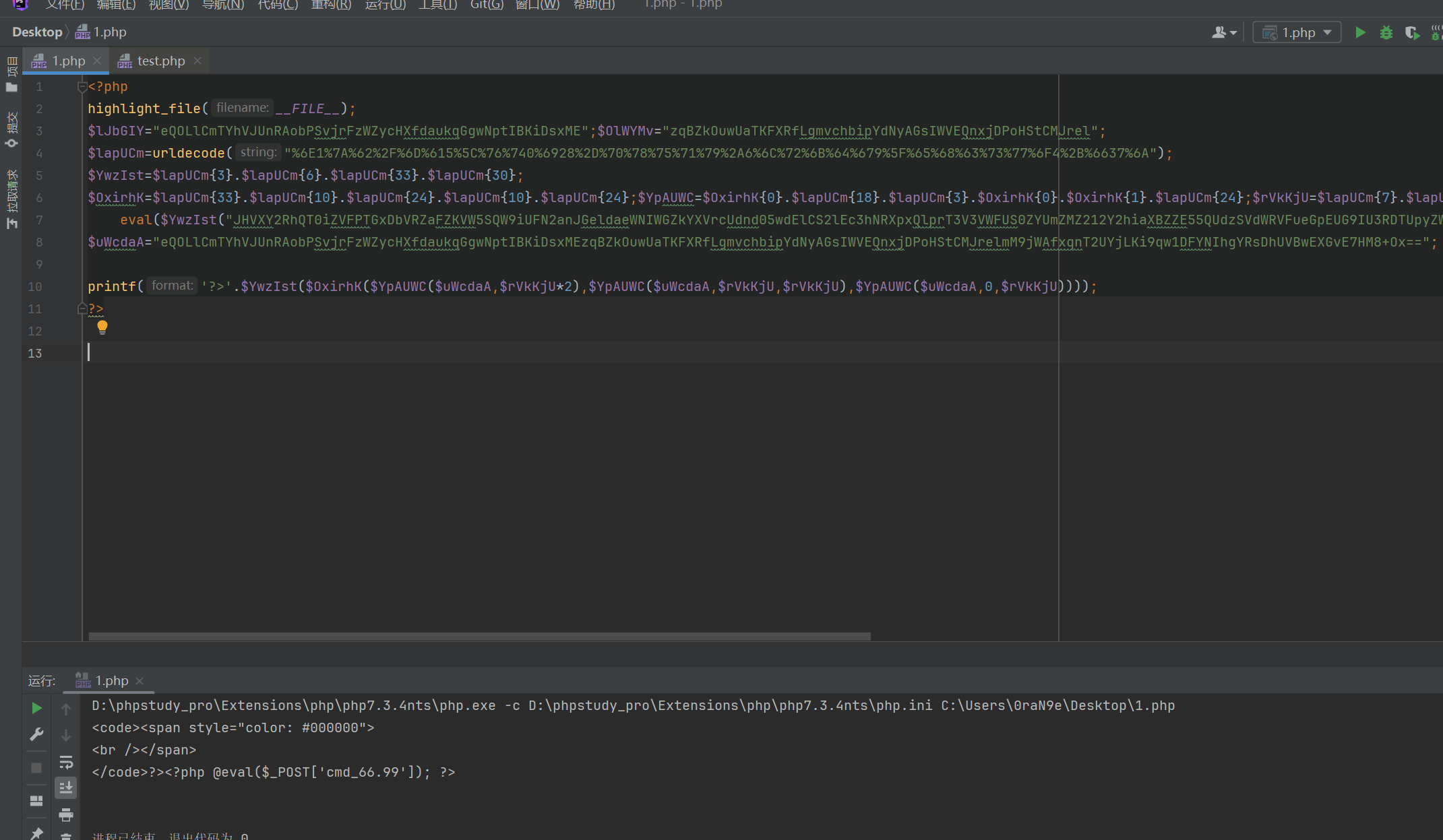Open the Pull Requests (拉取请求) tool window
The image size is (1443, 840).
click(11, 199)
